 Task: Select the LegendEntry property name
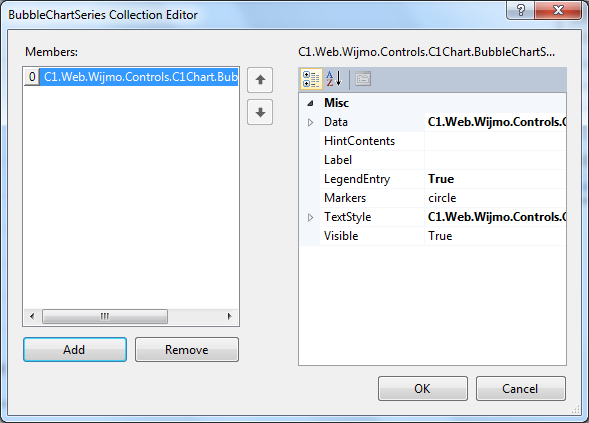(x=357, y=179)
